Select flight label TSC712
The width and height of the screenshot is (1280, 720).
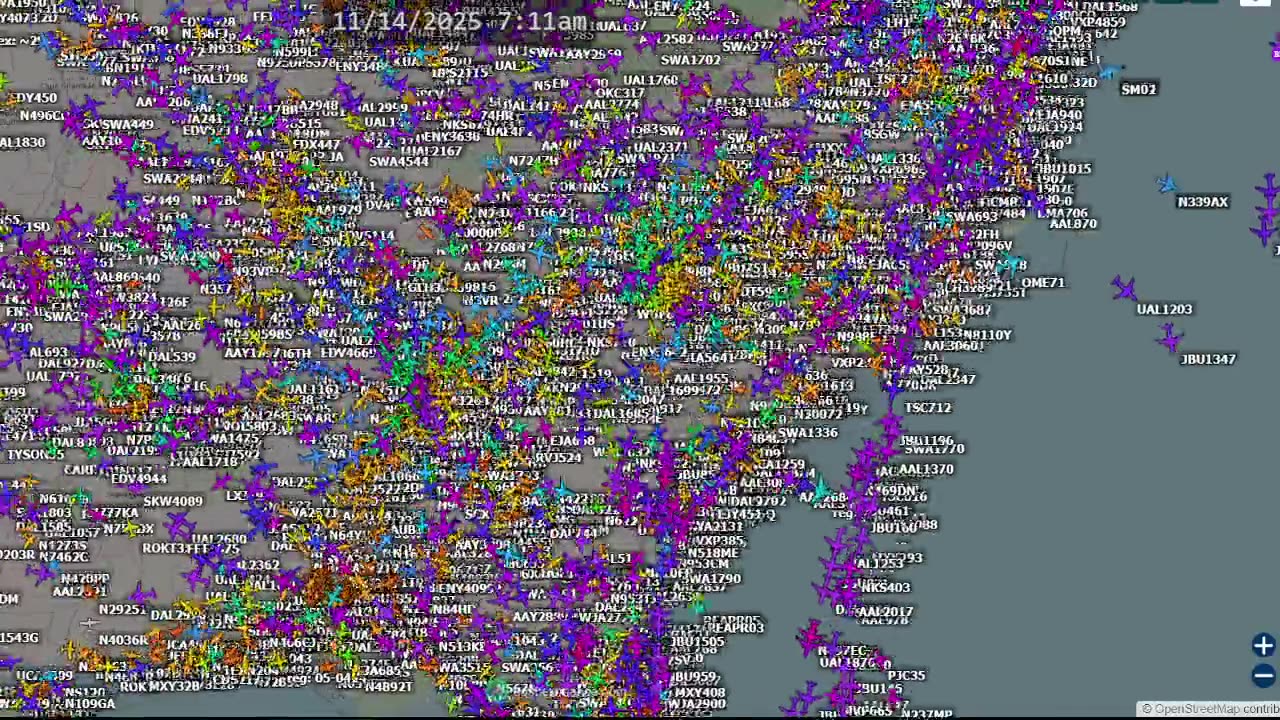(928, 408)
